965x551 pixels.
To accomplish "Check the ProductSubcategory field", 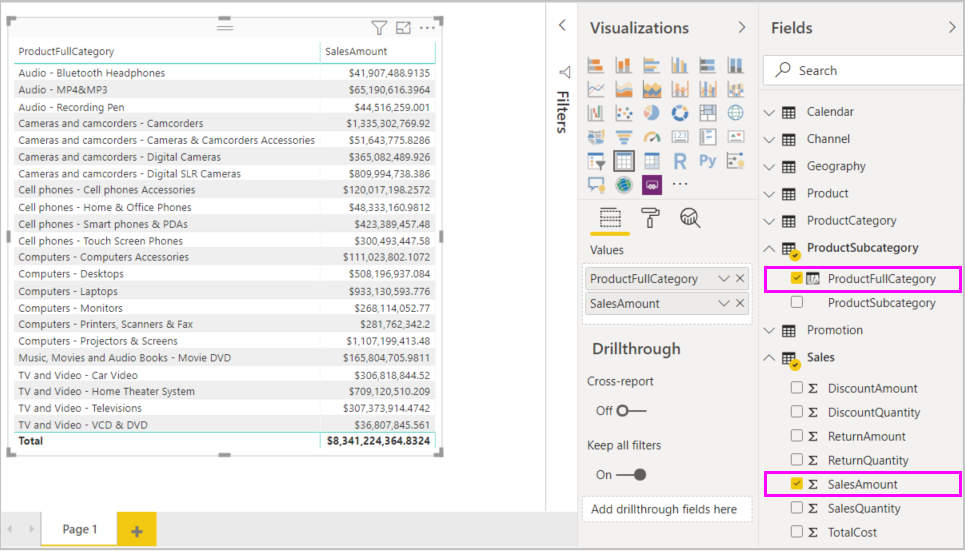I will pyautogui.click(x=797, y=302).
